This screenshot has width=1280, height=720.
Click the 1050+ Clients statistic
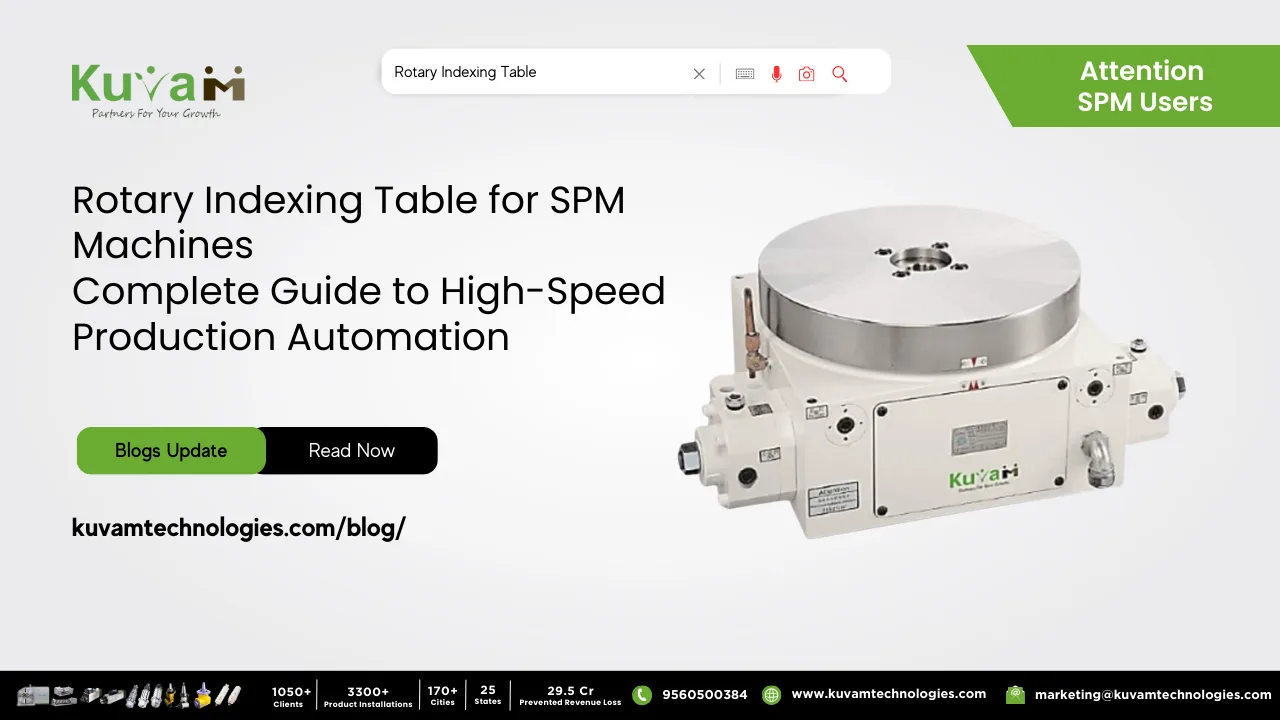point(291,696)
